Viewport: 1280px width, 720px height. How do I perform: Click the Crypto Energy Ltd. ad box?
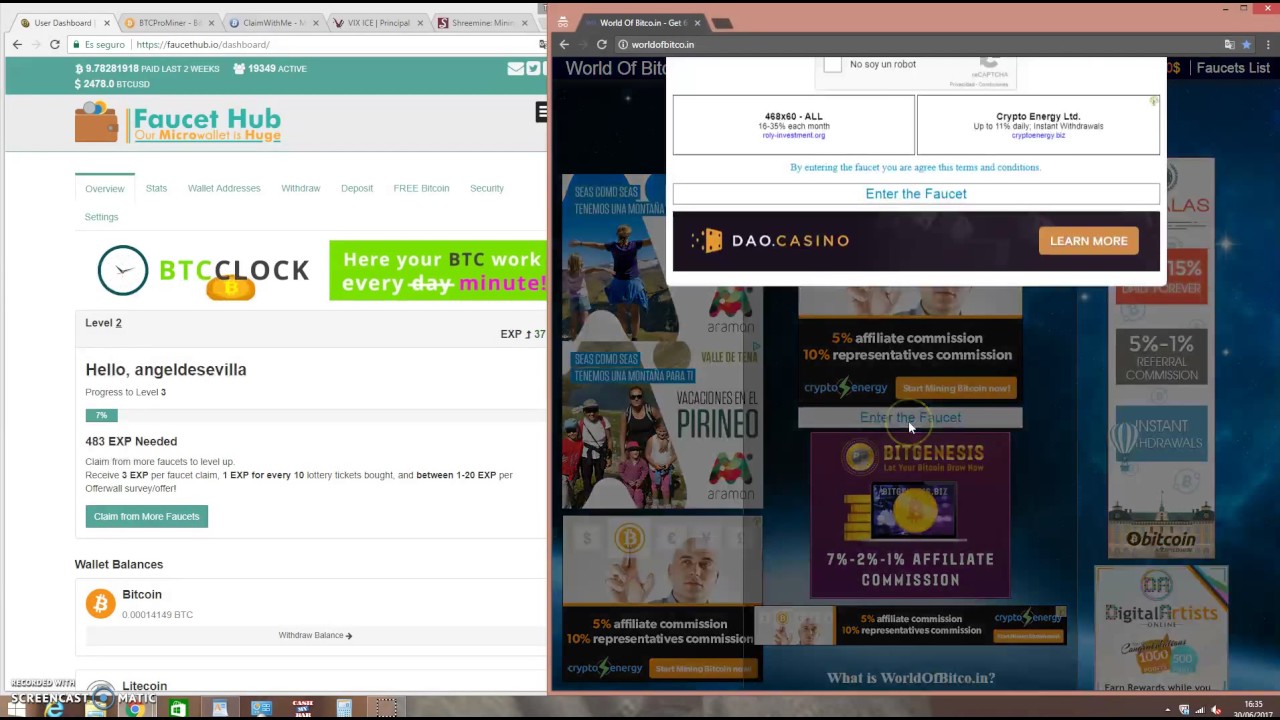pyautogui.click(x=1038, y=125)
